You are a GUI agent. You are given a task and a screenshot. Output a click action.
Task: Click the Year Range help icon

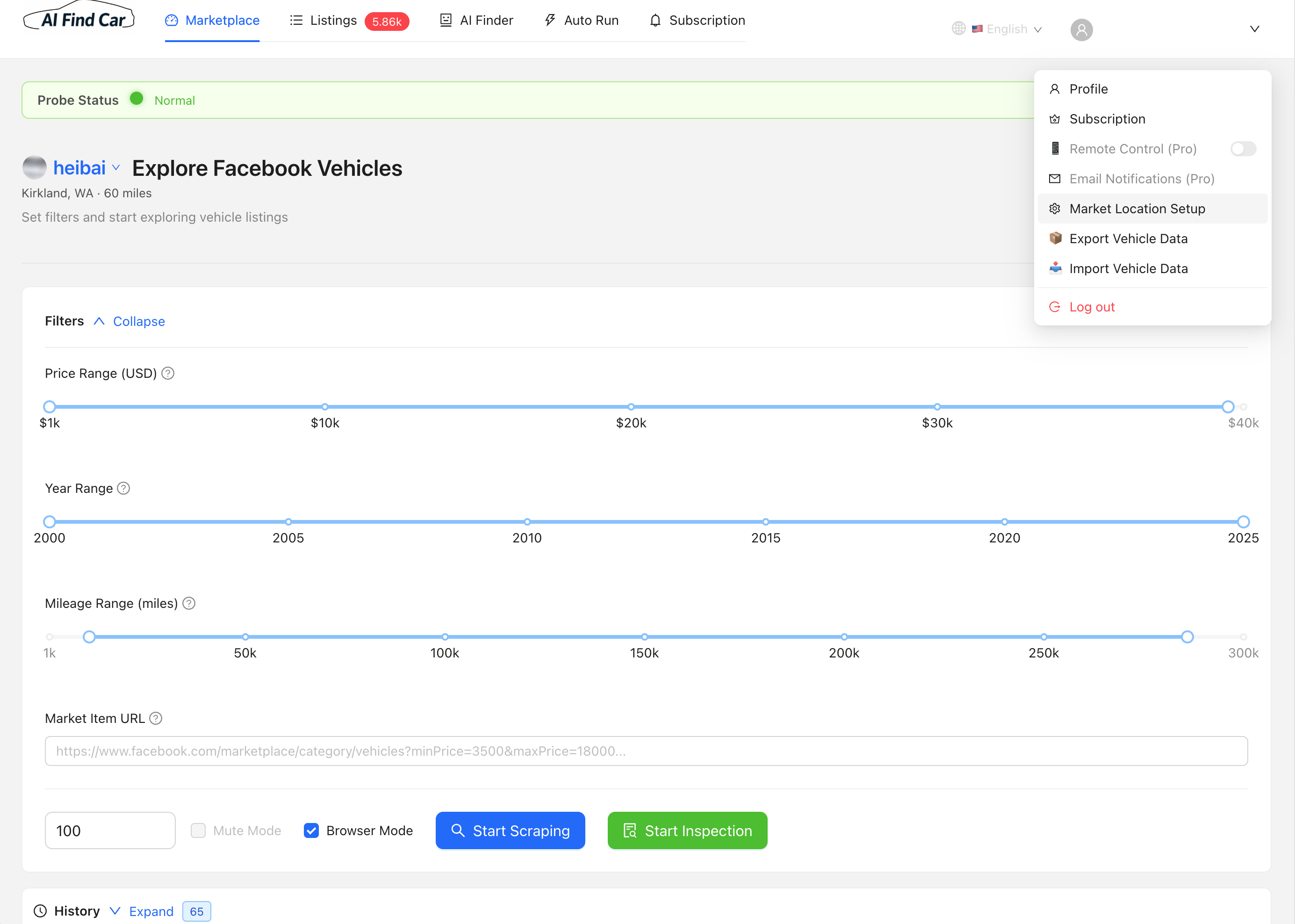(123, 488)
